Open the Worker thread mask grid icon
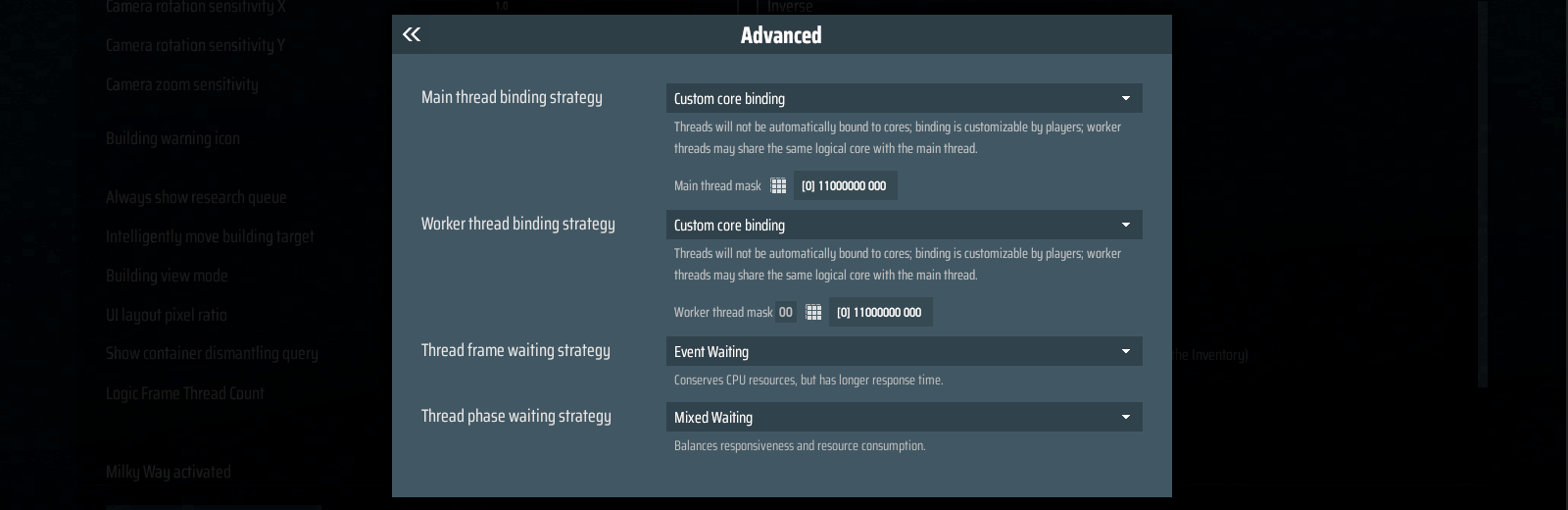 (x=813, y=312)
